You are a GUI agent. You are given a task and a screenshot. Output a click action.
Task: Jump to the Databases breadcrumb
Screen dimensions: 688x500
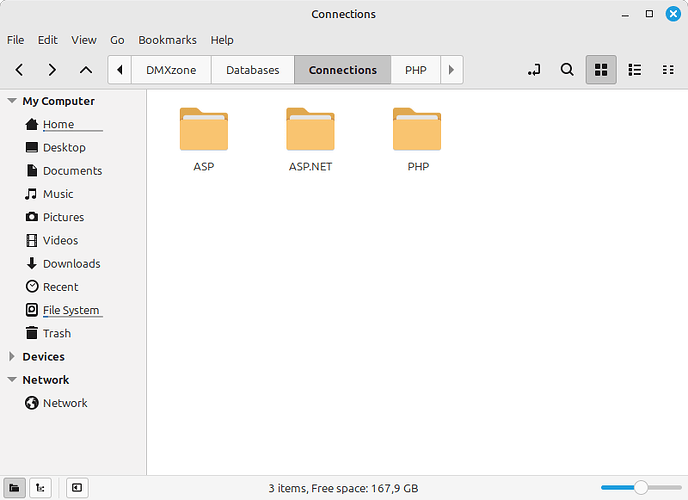pos(252,70)
